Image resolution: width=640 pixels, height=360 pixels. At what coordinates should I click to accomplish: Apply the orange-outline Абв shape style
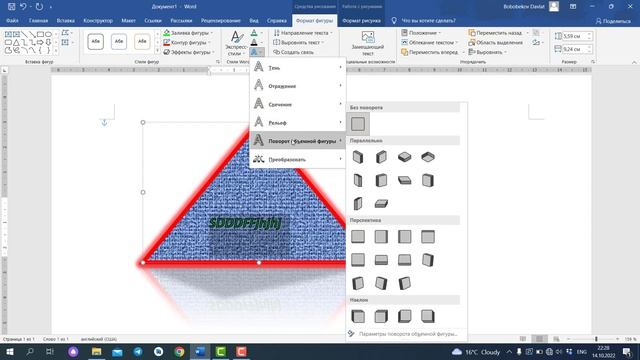click(x=142, y=41)
